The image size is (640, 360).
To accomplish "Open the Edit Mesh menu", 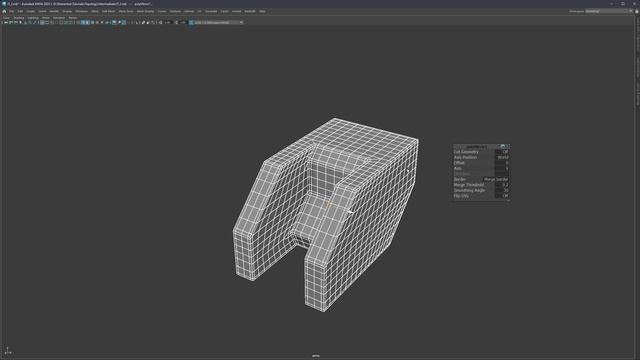I will tap(109, 11).
